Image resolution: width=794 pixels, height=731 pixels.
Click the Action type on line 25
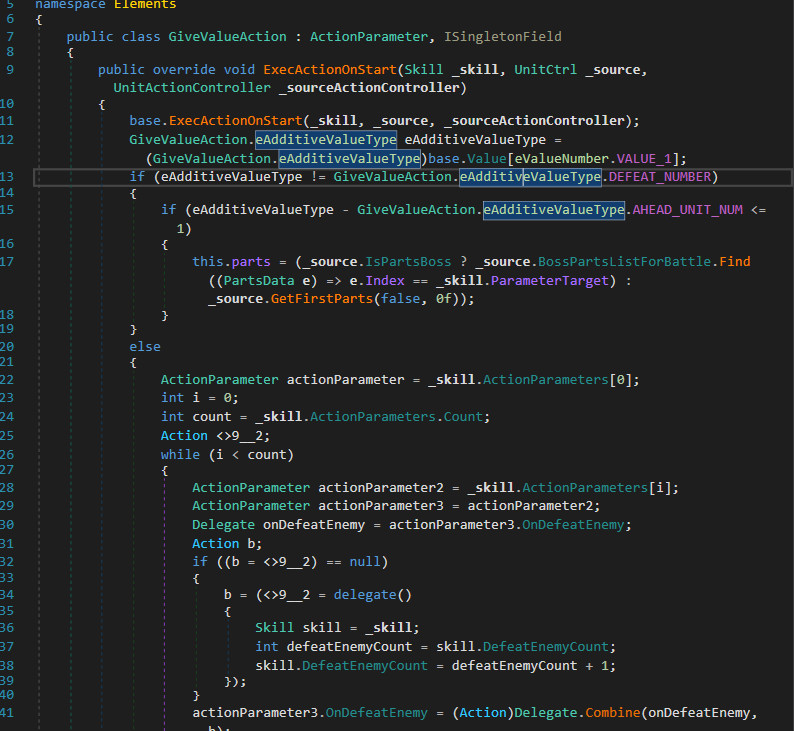(x=184, y=436)
